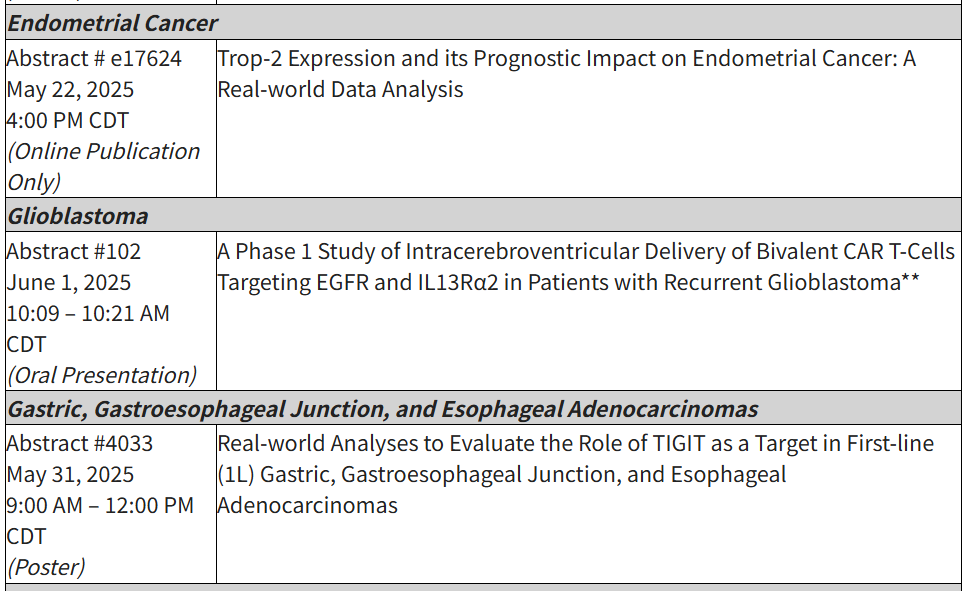Click the Endometrial Cancer section header
Viewport: 969px width, 591px height.
pyautogui.click(x=112, y=23)
